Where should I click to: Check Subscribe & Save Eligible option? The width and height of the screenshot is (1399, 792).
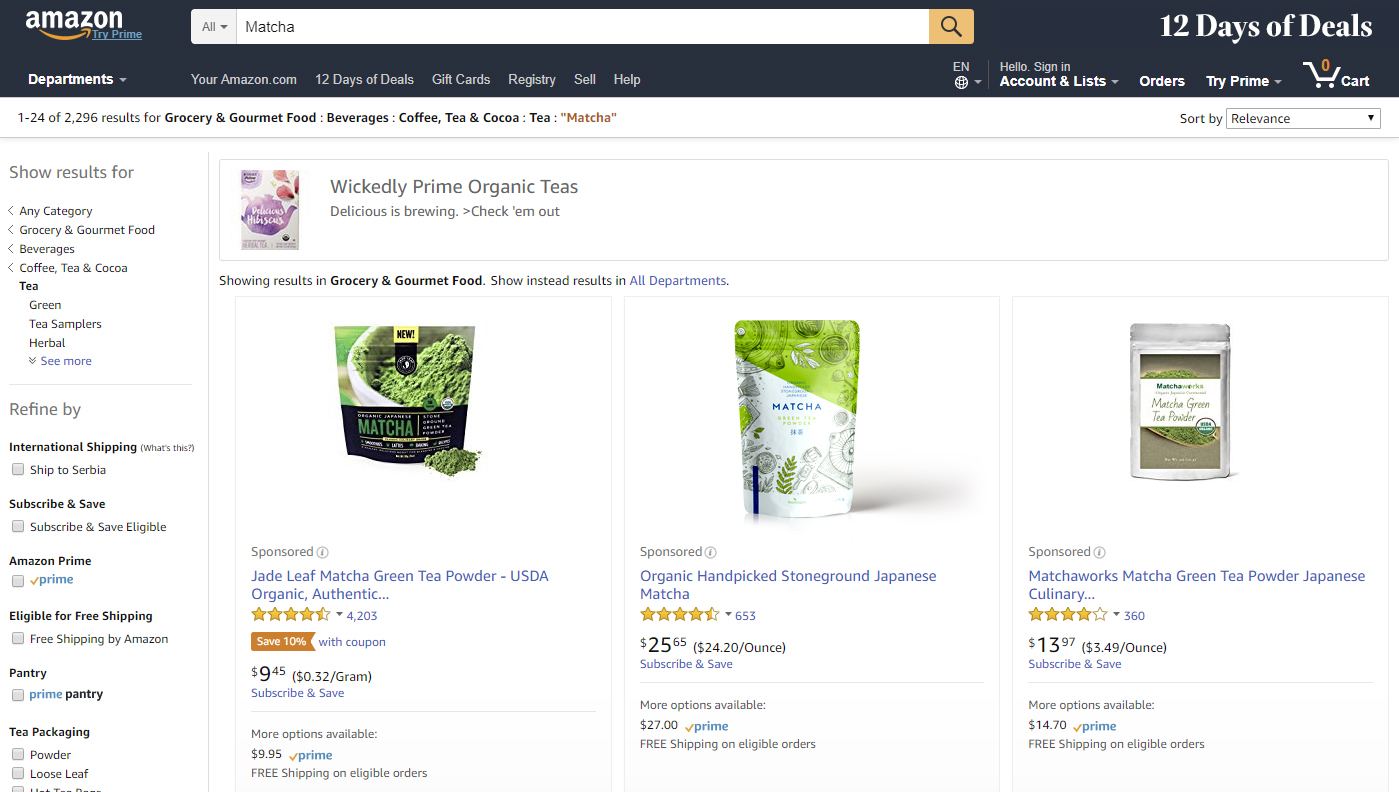(18, 527)
